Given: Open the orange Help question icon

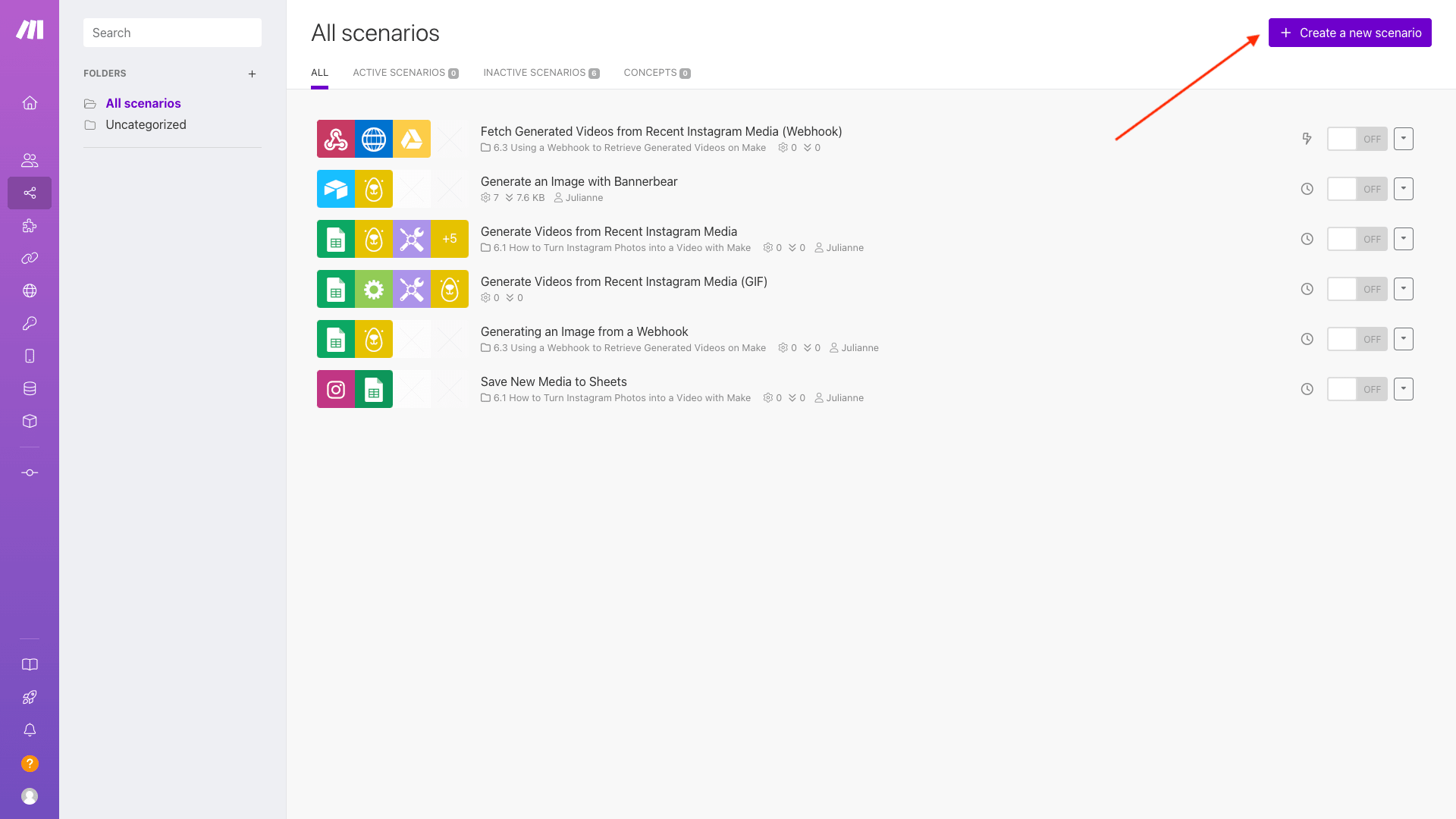Looking at the screenshot, I should tap(30, 764).
